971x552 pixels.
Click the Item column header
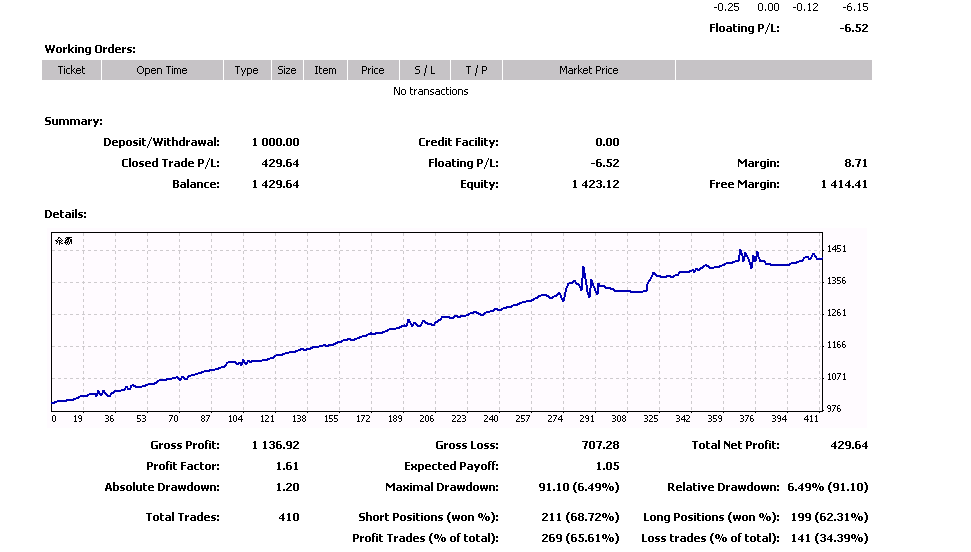[325, 70]
